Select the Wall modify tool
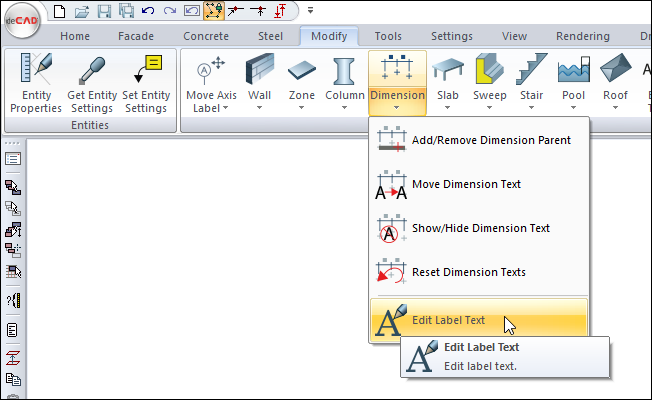This screenshot has height=400, width=652. [259, 73]
